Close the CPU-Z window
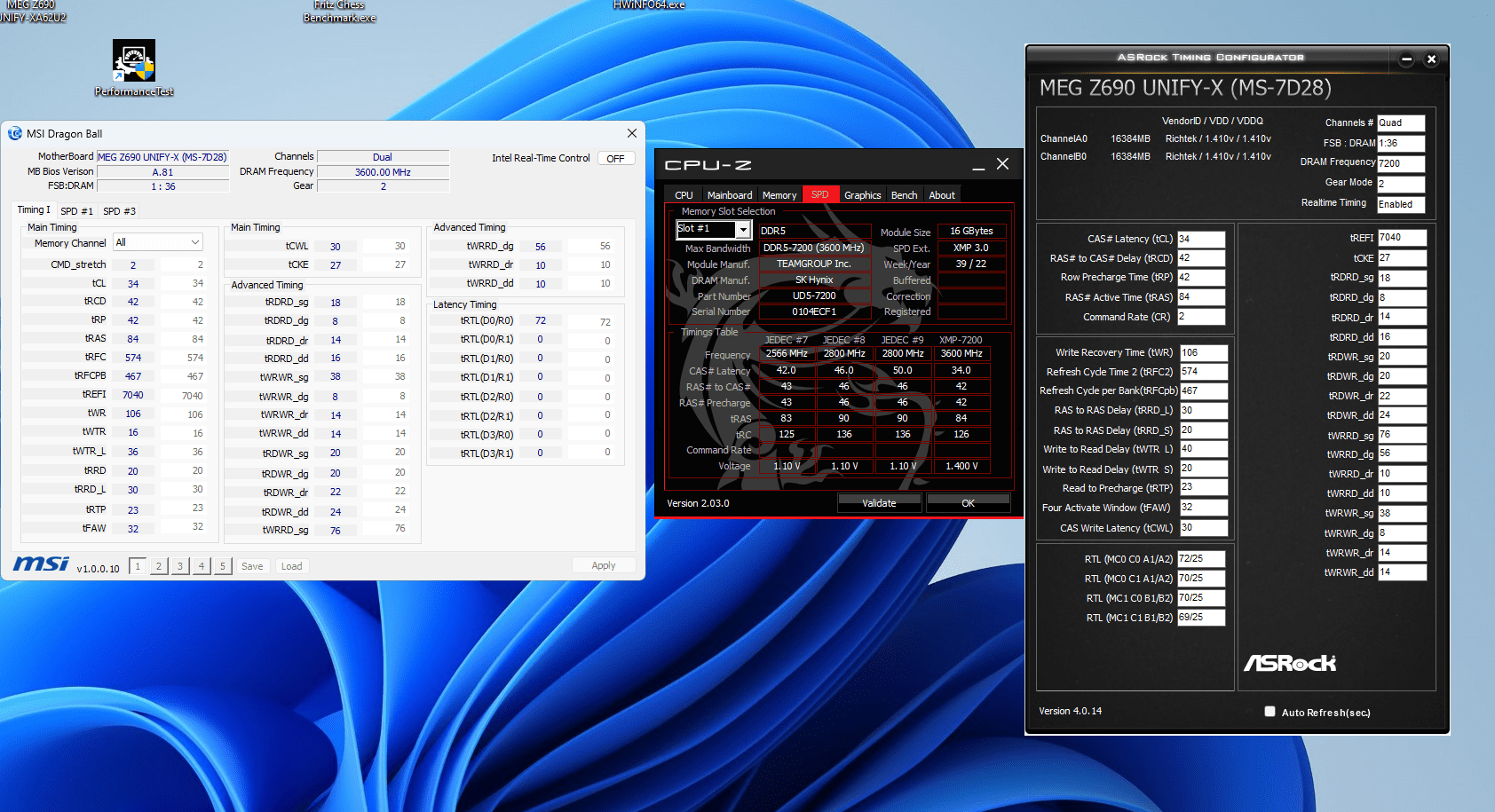Screen dimensions: 1495x812 click(x=1002, y=164)
